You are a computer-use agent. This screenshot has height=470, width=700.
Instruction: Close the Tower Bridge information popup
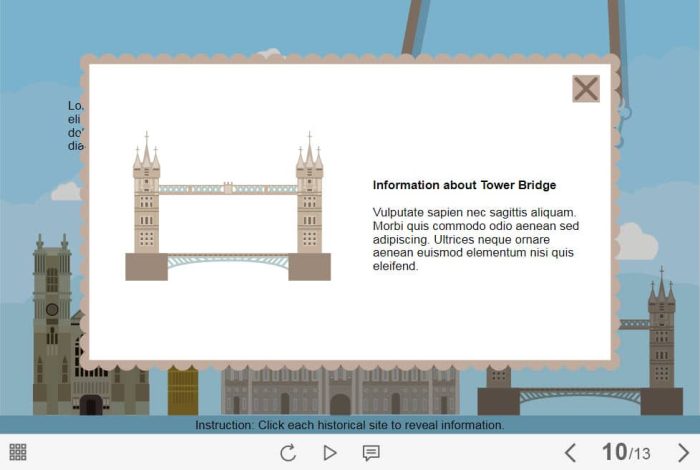coord(586,89)
